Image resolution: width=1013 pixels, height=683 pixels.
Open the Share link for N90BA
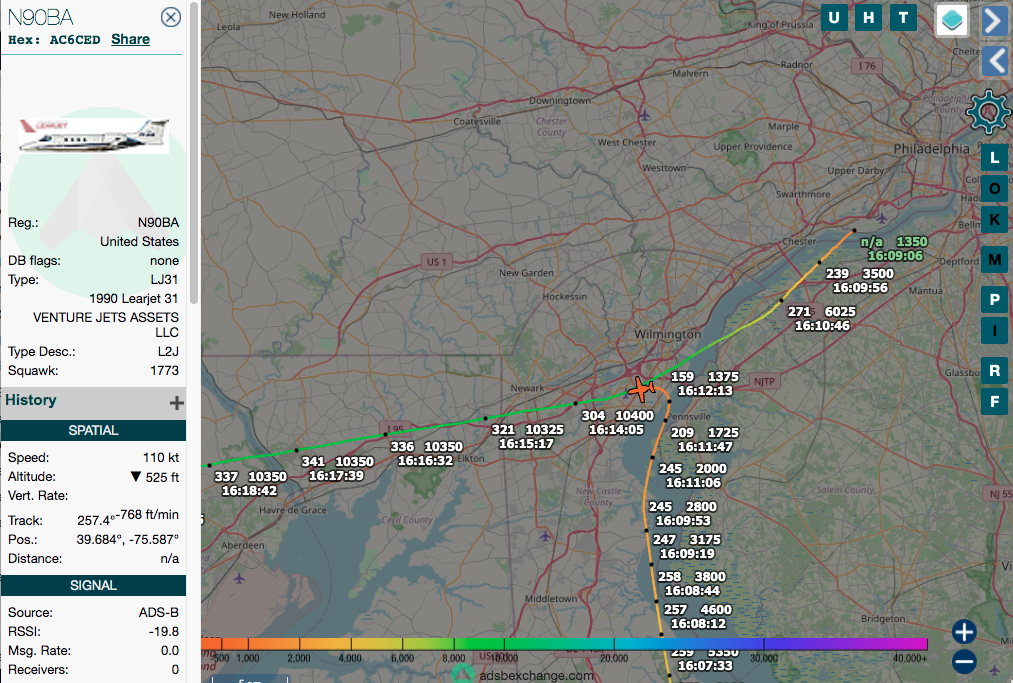coord(131,39)
